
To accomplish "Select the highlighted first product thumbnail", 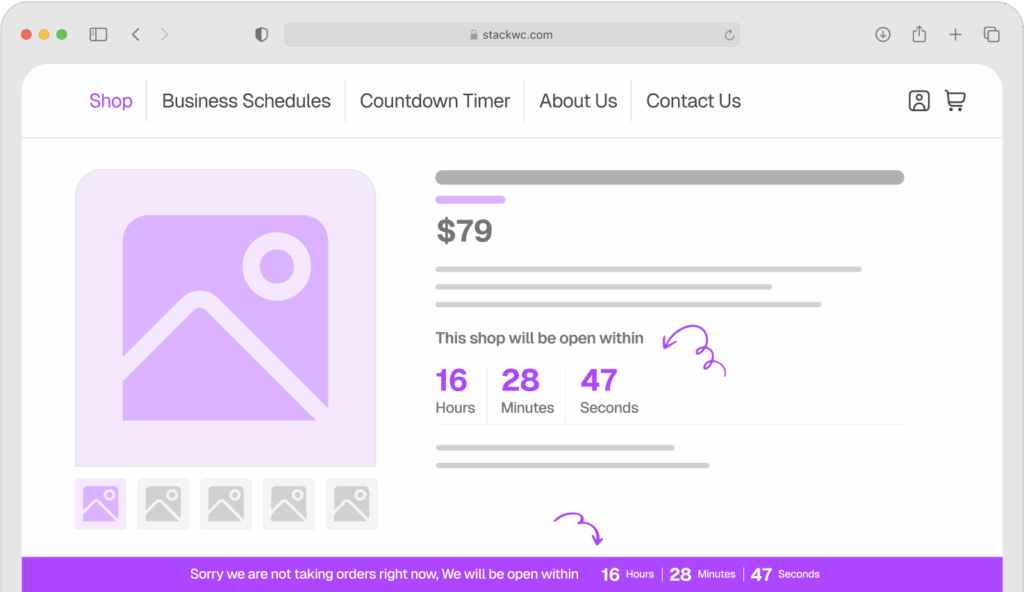I will coord(100,504).
